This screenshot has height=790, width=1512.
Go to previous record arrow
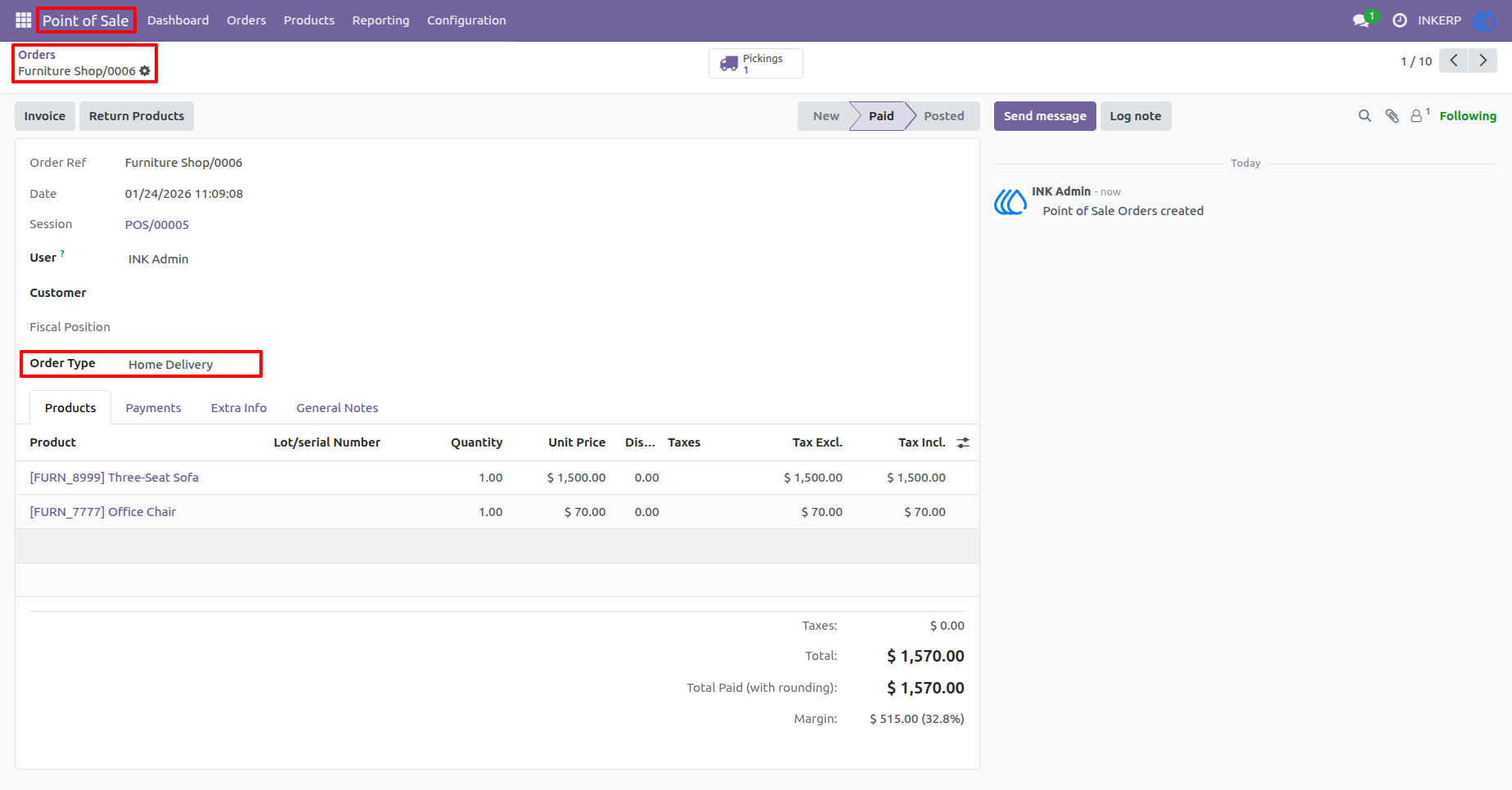(x=1454, y=61)
